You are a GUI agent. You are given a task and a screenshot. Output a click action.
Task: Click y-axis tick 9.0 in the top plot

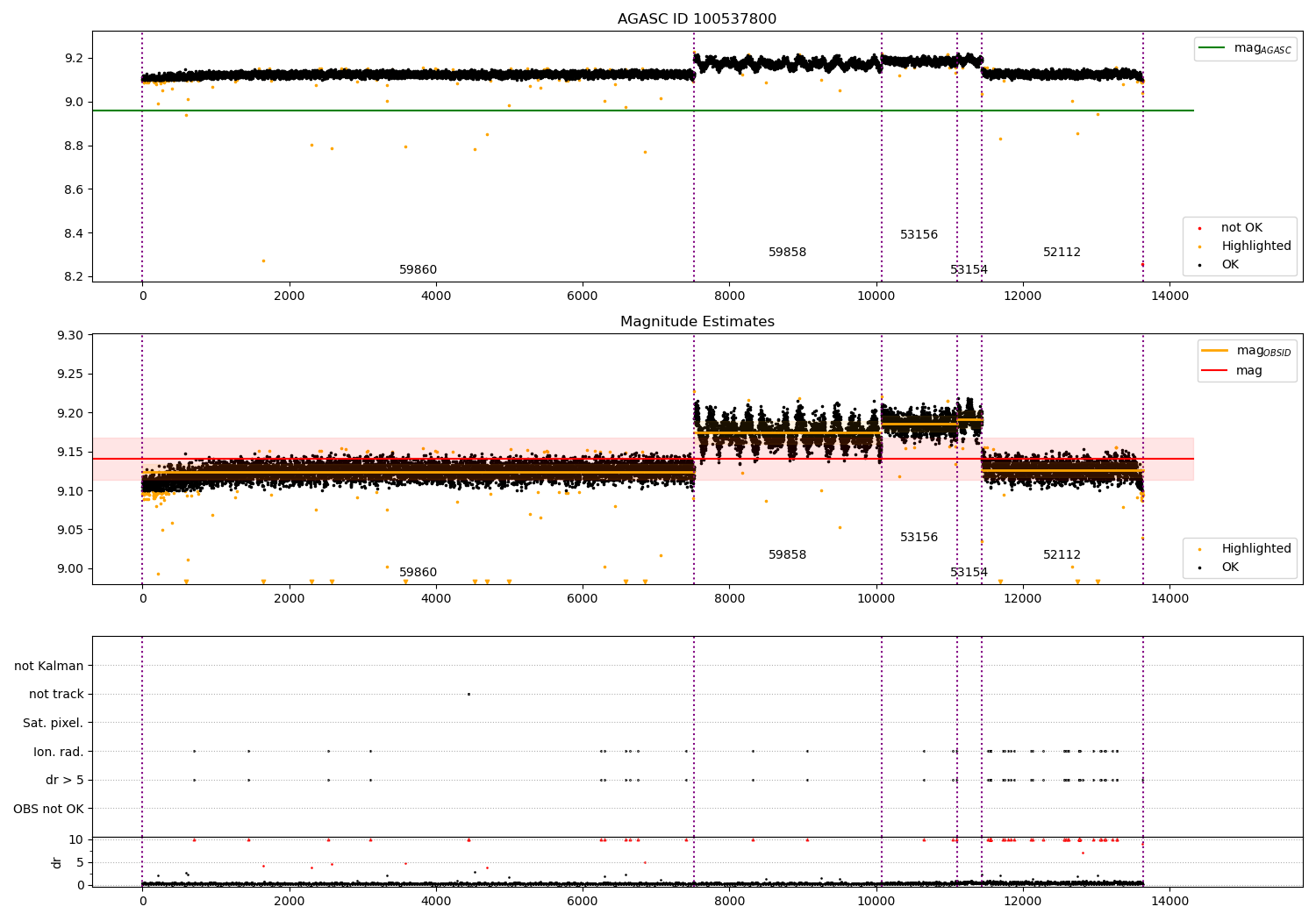74,103
